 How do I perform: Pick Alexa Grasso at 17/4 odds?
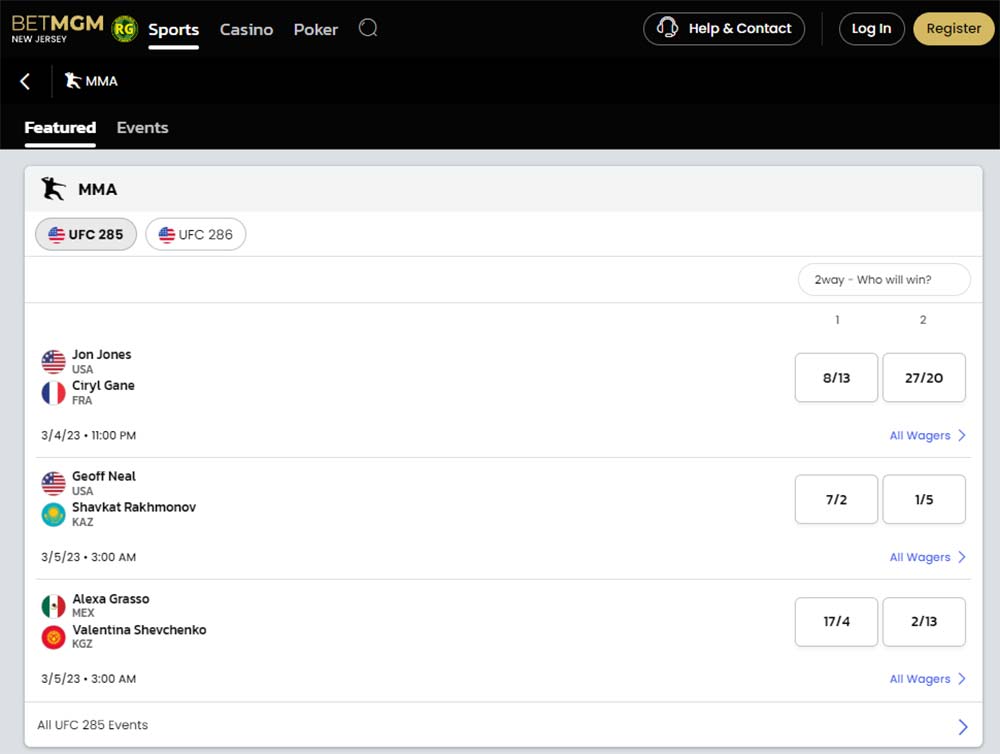pos(836,621)
